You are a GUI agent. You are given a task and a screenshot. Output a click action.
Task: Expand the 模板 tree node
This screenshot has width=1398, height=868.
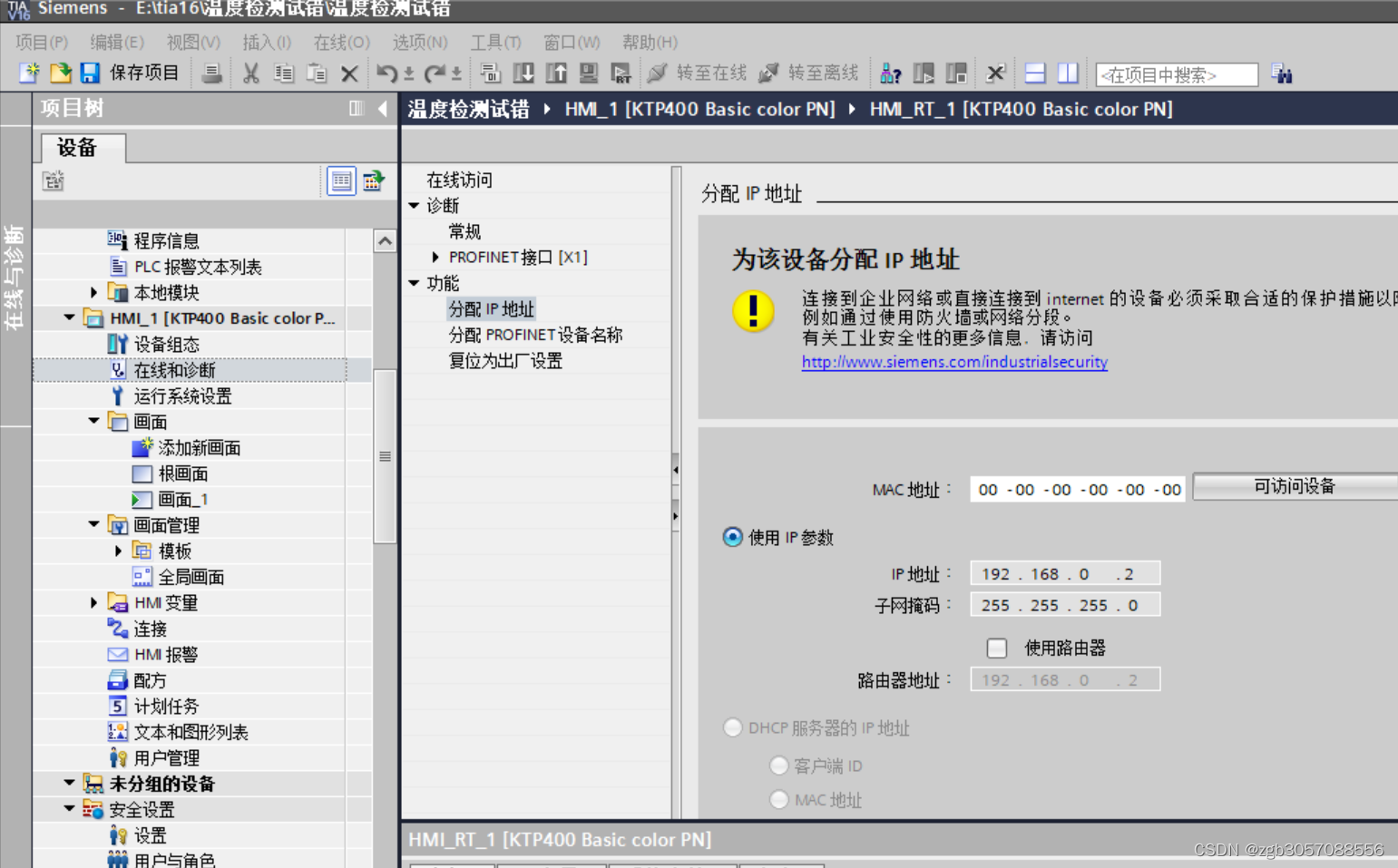pos(118,551)
